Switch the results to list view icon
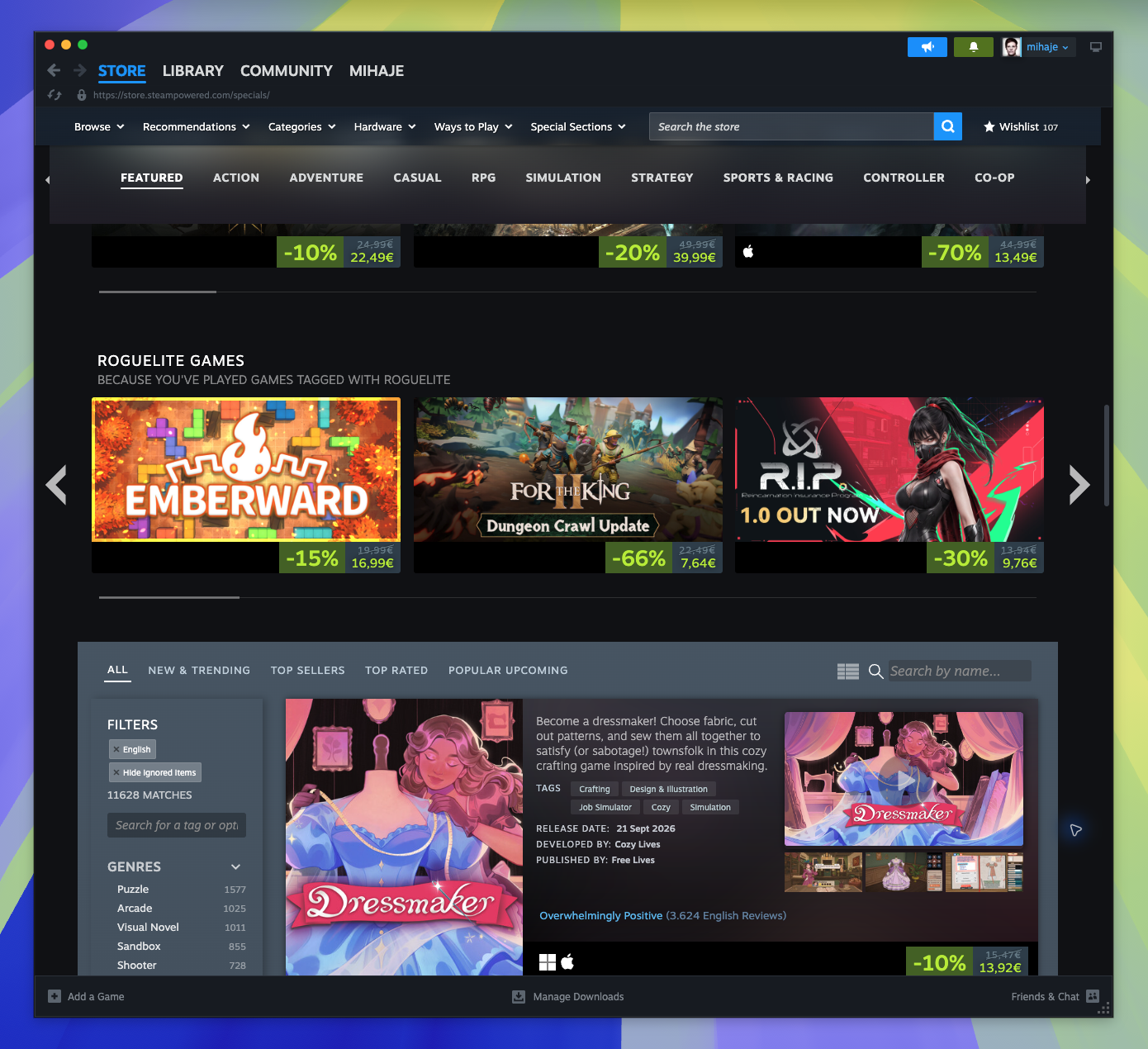 pos(848,672)
